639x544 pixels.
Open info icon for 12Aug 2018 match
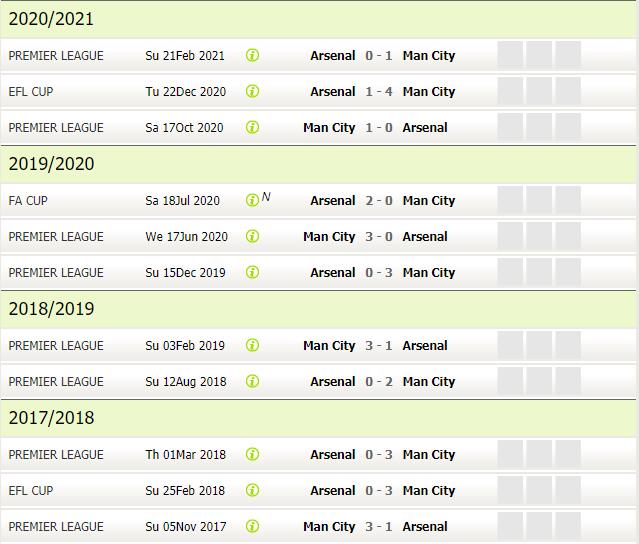[252, 381]
